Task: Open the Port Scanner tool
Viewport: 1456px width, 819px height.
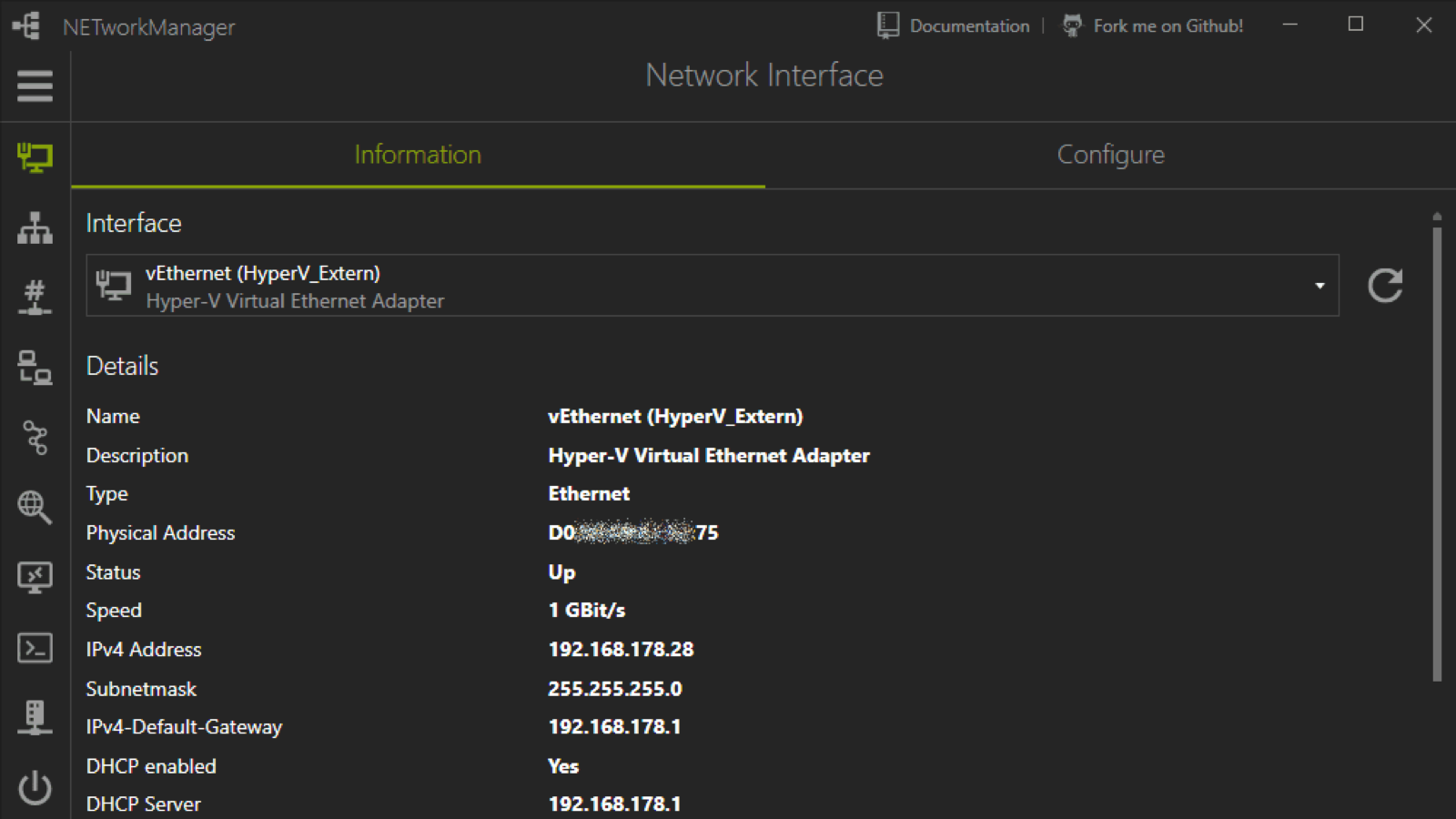Action: 35,296
